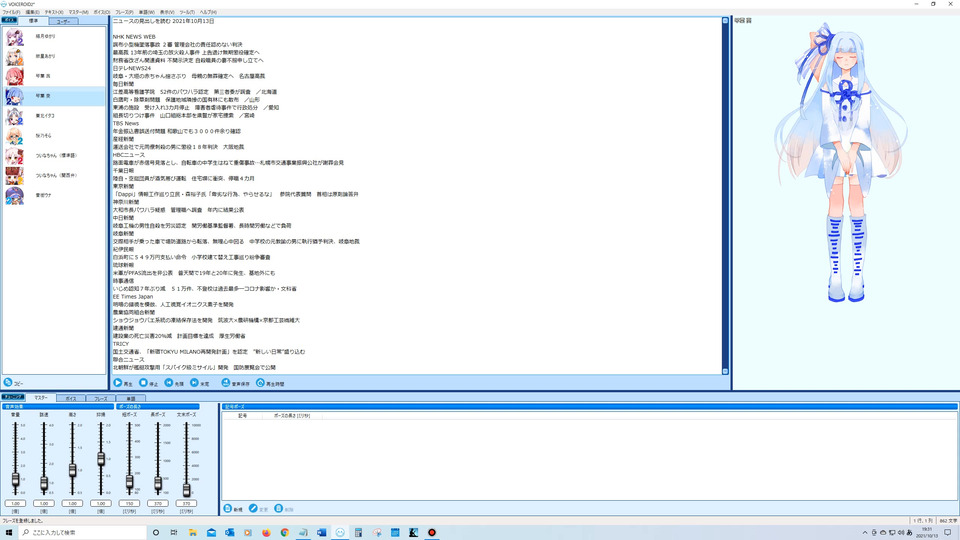Image resolution: width=960 pixels, height=540 pixels.
Task: Open the 表示(V) menu
Action: [x=167, y=12]
